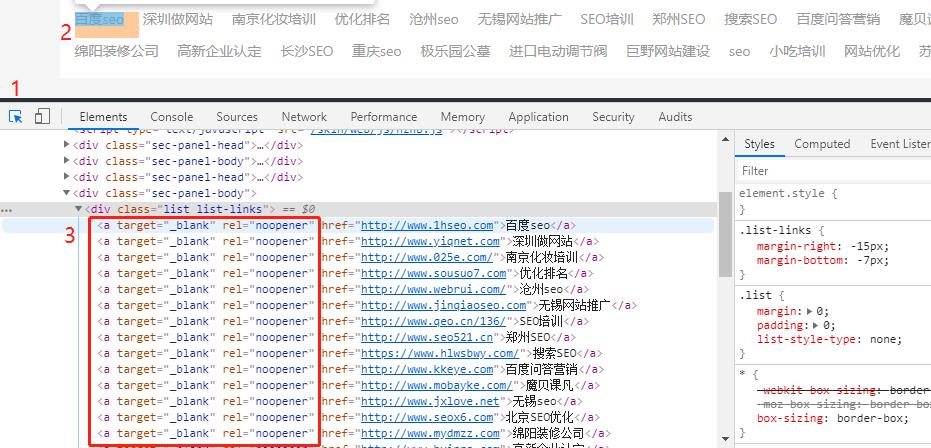Open the 百度问答营销 link on the page
This screenshot has height=448, width=931.
[838, 20]
